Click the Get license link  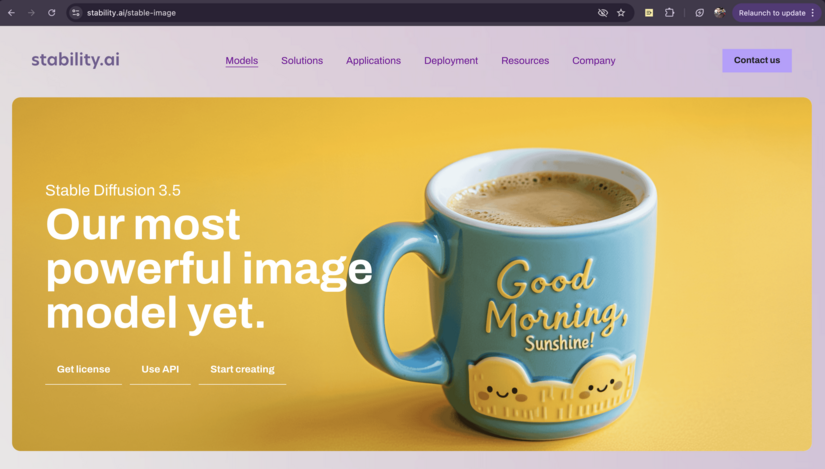pyautogui.click(x=84, y=370)
